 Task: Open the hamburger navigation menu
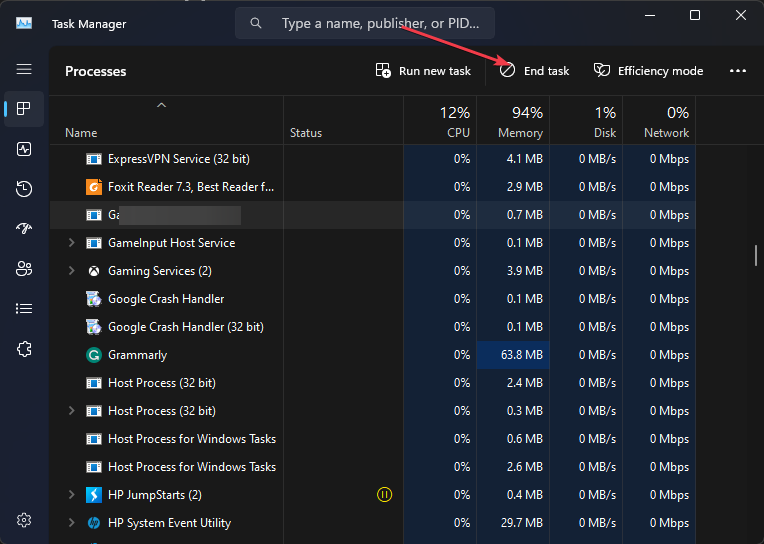coord(24,70)
